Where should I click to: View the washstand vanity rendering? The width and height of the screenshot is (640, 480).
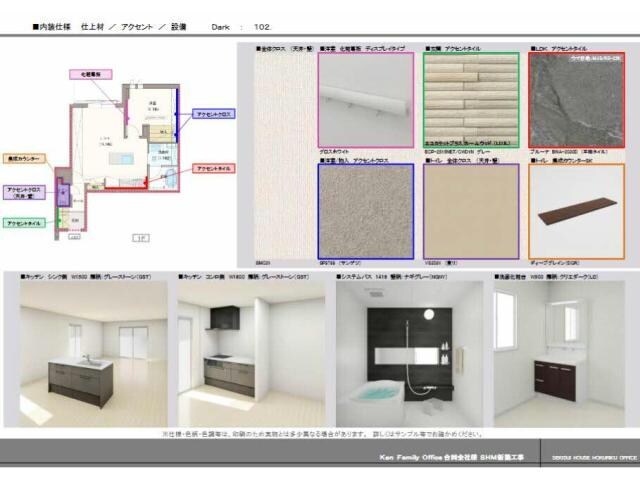[x=558, y=354]
